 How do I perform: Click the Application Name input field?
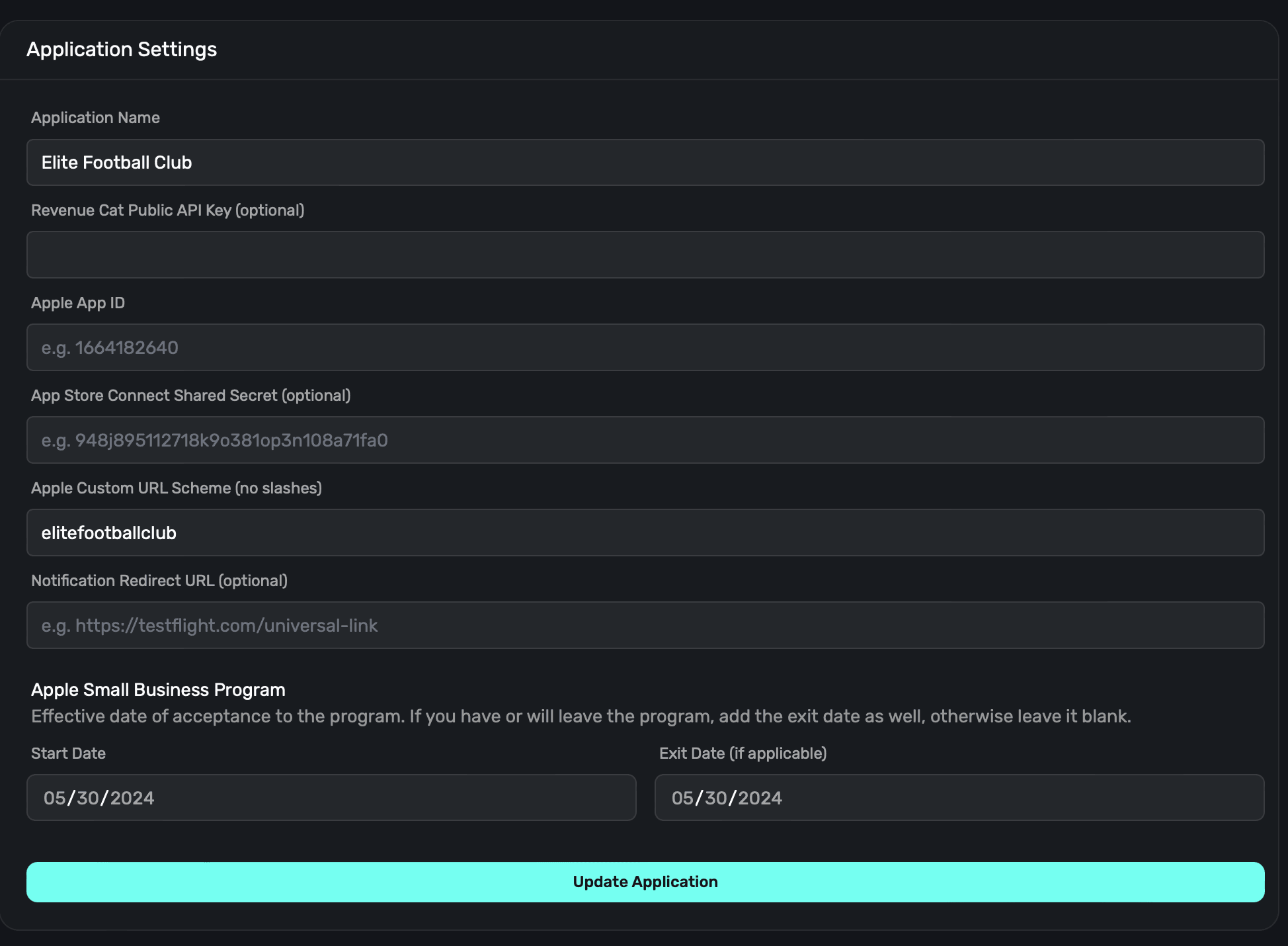click(x=645, y=162)
